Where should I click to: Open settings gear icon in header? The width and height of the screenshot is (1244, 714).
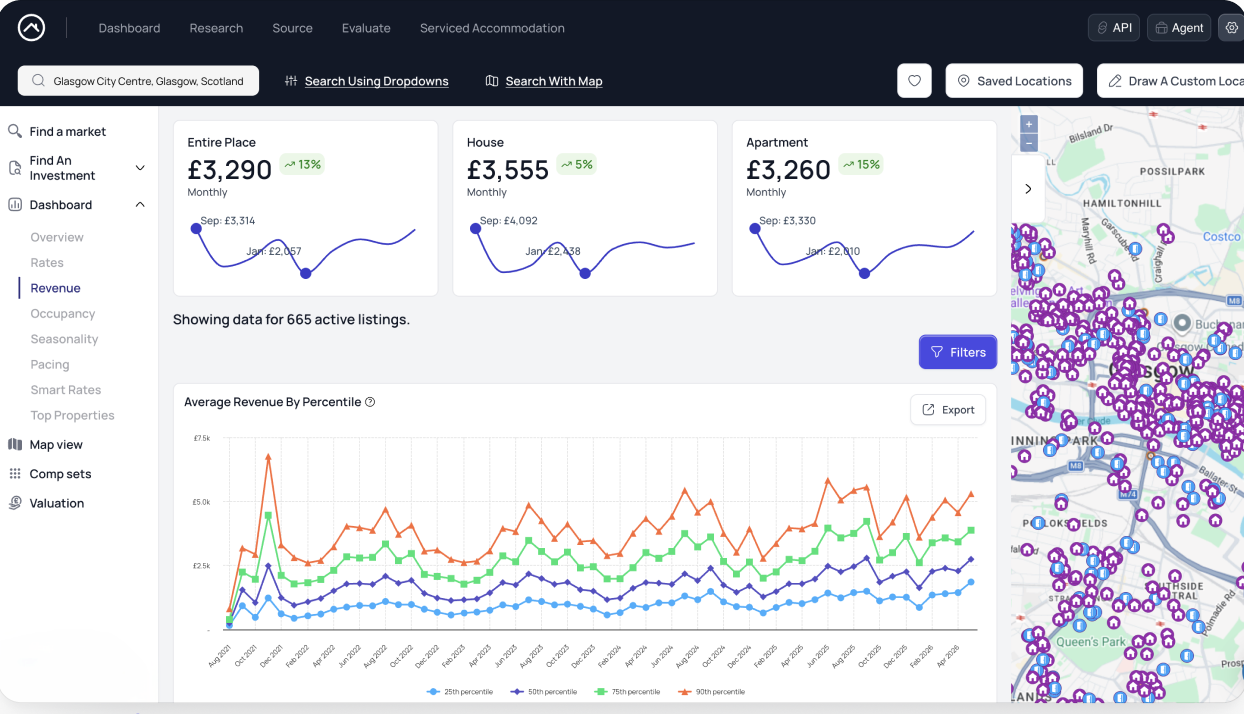pyautogui.click(x=1231, y=28)
